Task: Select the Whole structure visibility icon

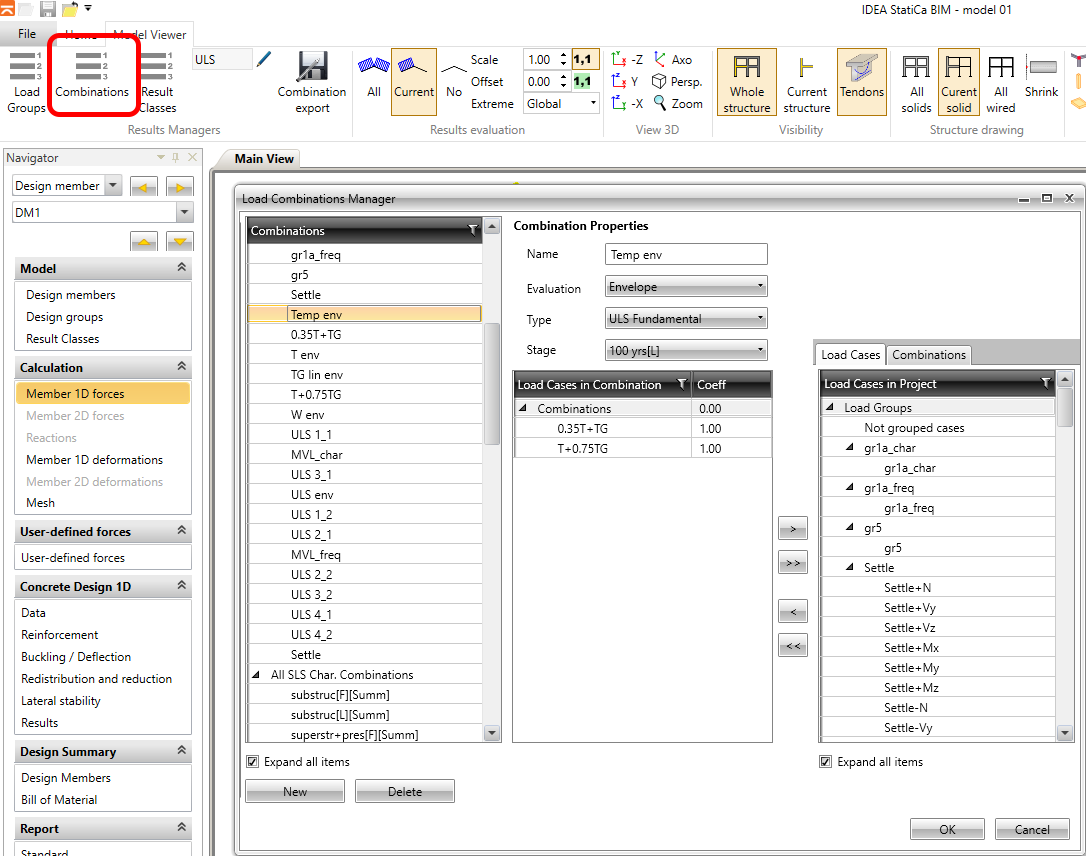Action: [x=747, y=81]
